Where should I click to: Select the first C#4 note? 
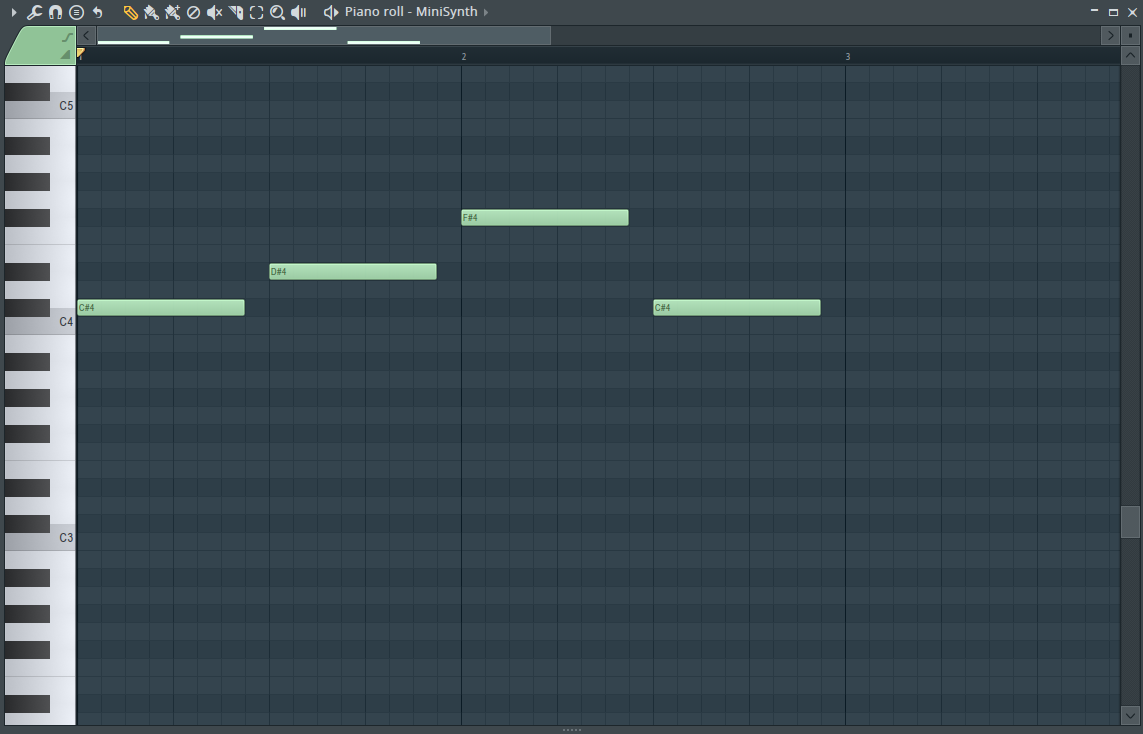161,308
